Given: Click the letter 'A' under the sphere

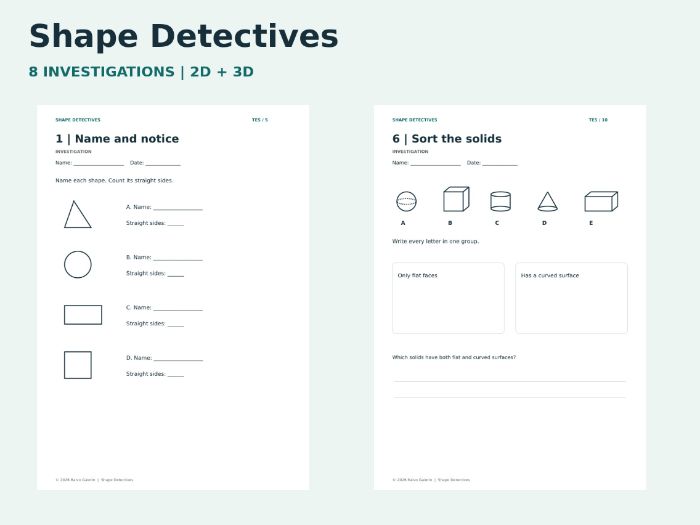Looking at the screenshot, I should point(403,223).
